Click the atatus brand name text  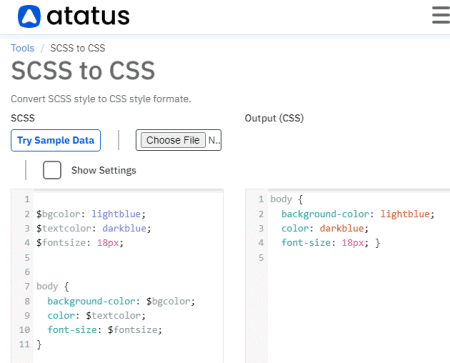(88, 16)
